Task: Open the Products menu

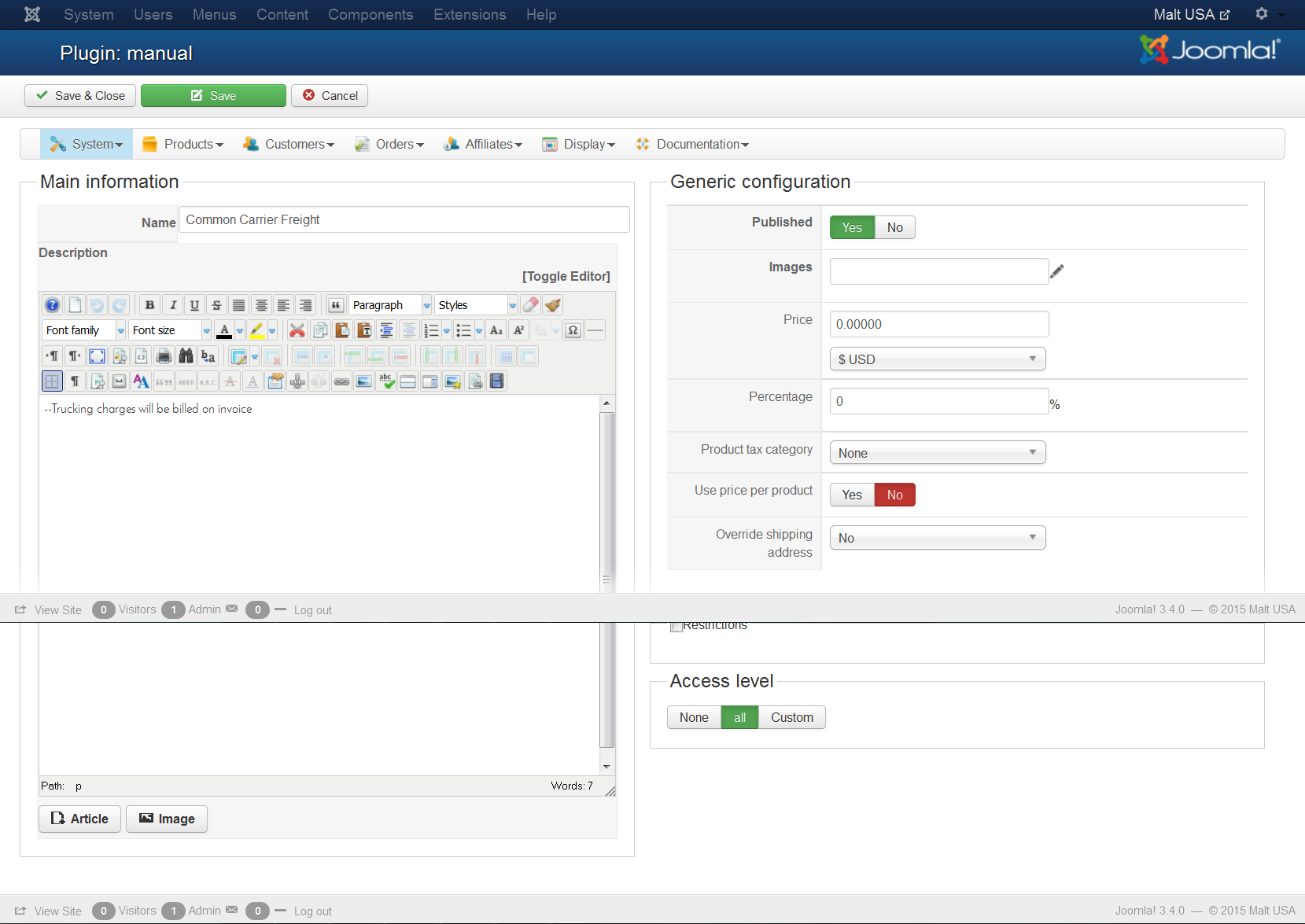Action: 182,144
